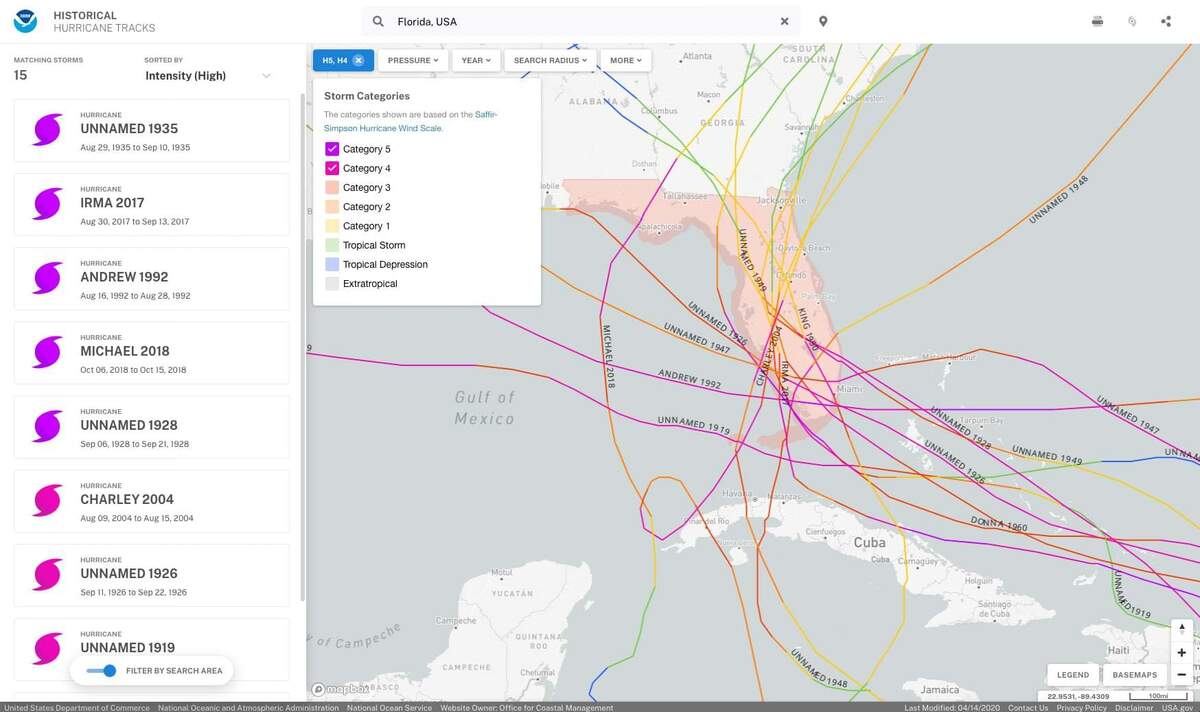
Task: Open the Saffir-Simpson Hurricane Wind Scale link
Action: [410, 121]
